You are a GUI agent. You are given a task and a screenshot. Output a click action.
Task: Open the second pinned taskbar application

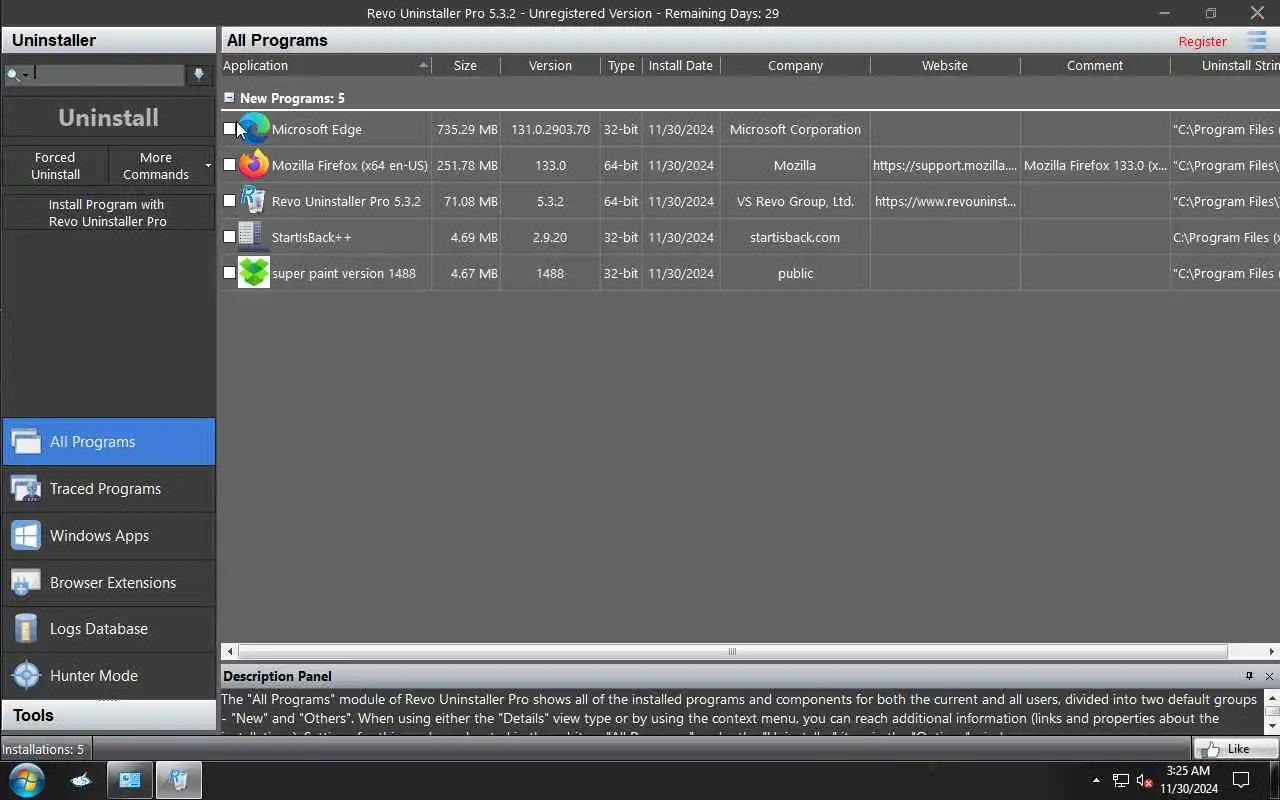click(x=130, y=780)
